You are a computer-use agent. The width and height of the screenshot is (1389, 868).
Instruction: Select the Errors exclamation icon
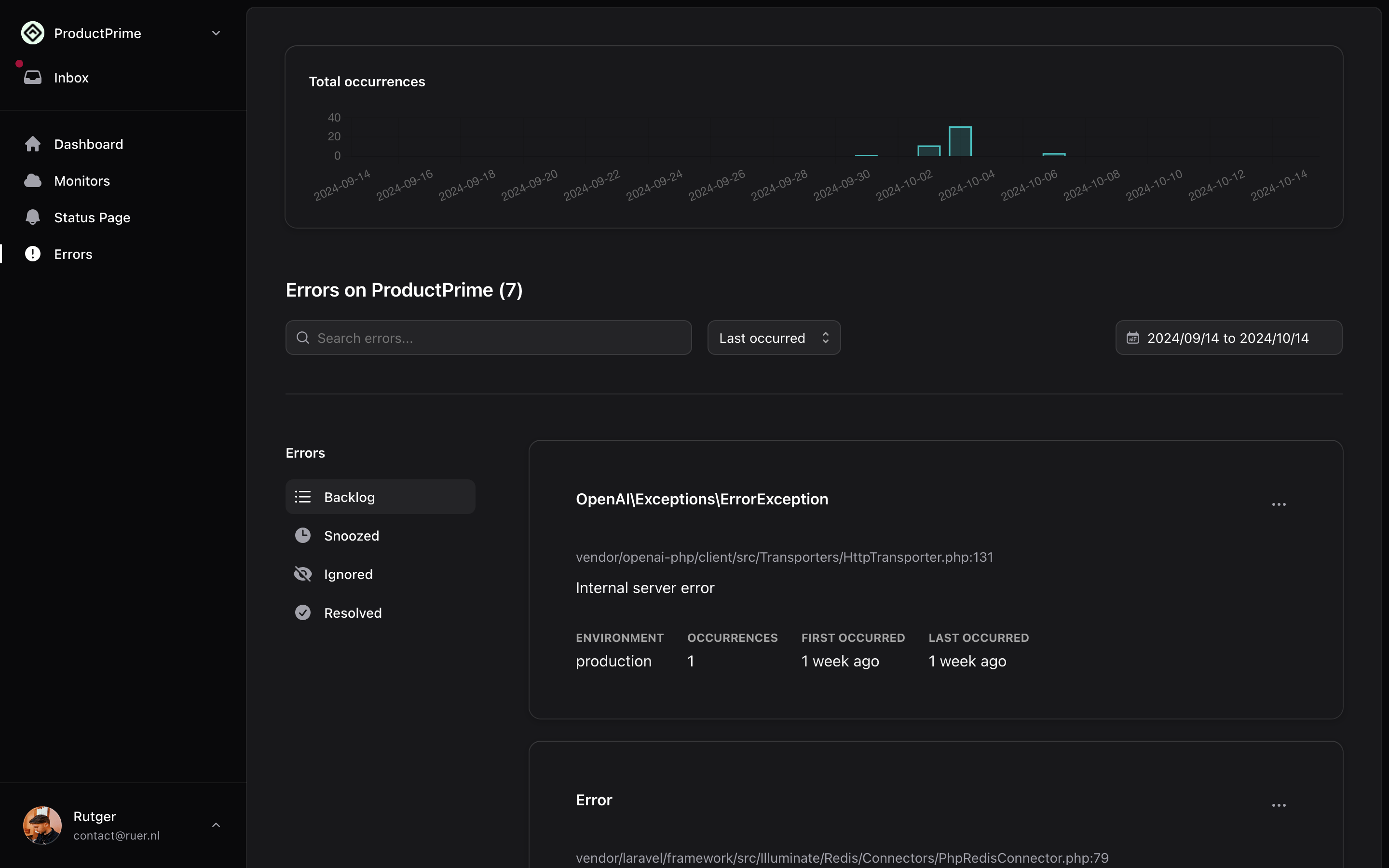coord(33,254)
